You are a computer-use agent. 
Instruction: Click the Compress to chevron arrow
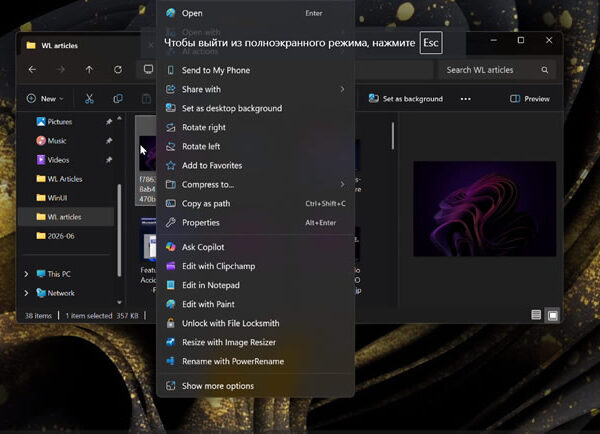click(342, 185)
